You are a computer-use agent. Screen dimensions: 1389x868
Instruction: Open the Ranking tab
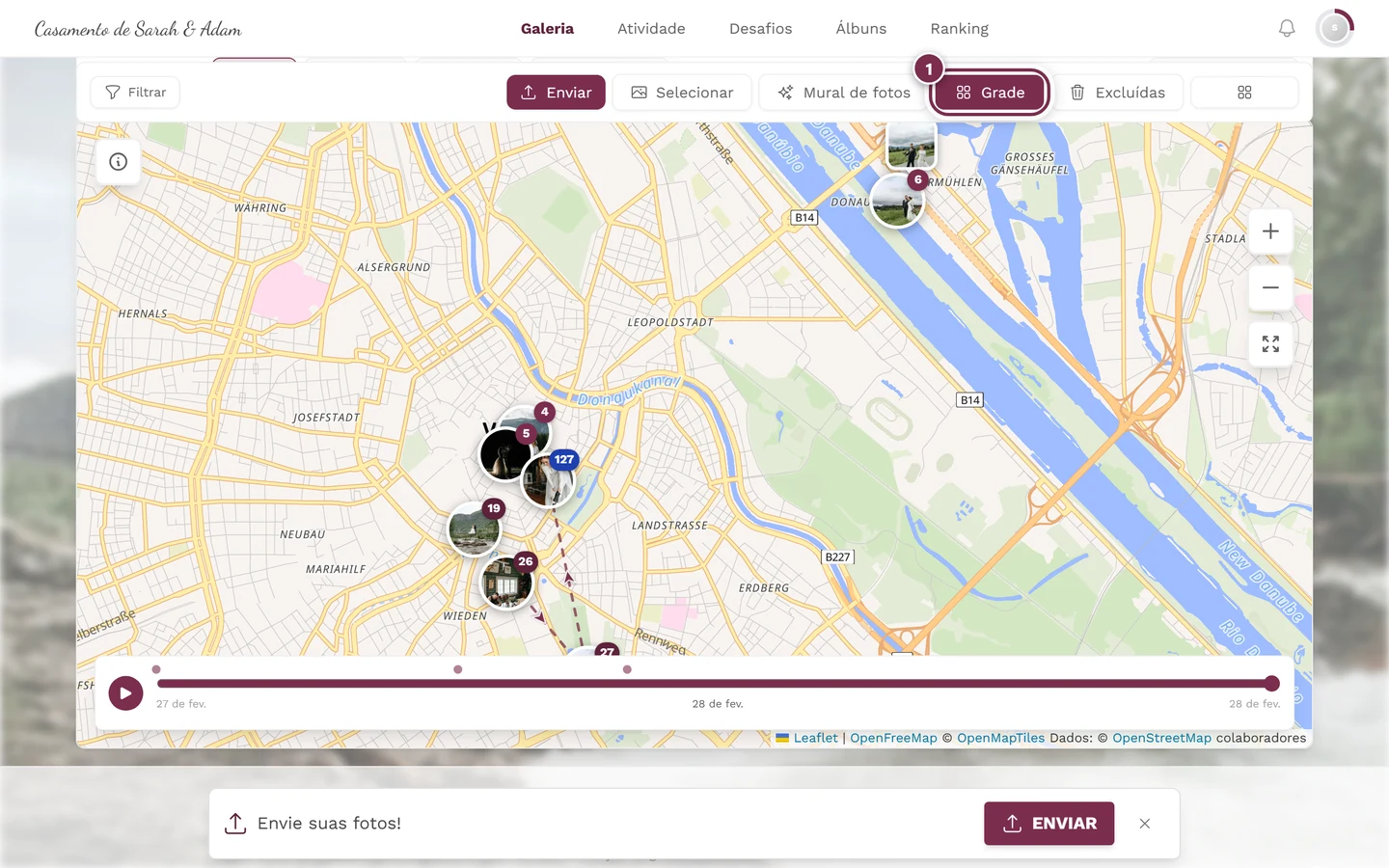[x=960, y=29]
